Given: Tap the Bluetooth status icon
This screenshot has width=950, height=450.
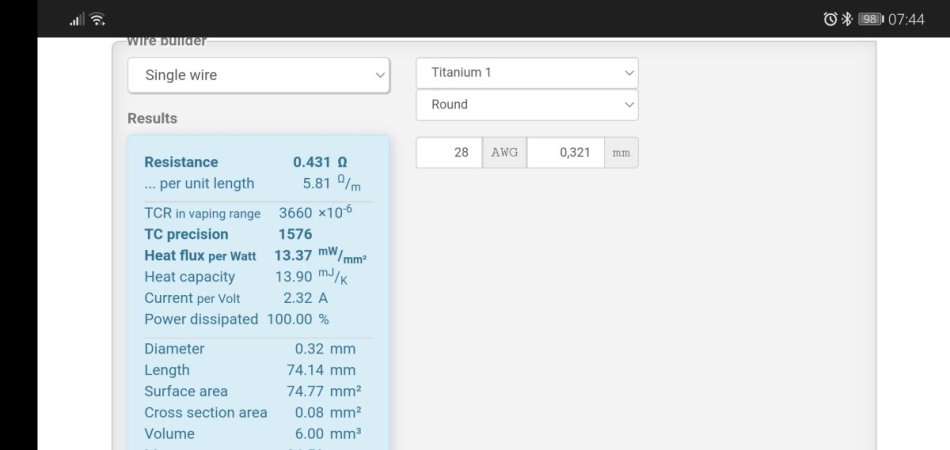Looking at the screenshot, I should click(846, 19).
